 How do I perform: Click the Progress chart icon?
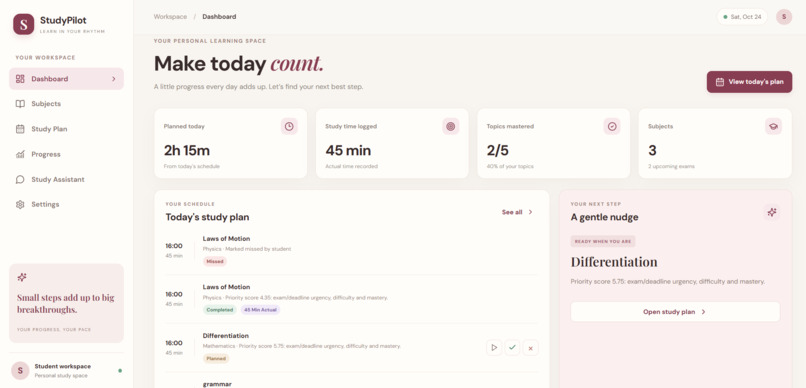point(20,154)
